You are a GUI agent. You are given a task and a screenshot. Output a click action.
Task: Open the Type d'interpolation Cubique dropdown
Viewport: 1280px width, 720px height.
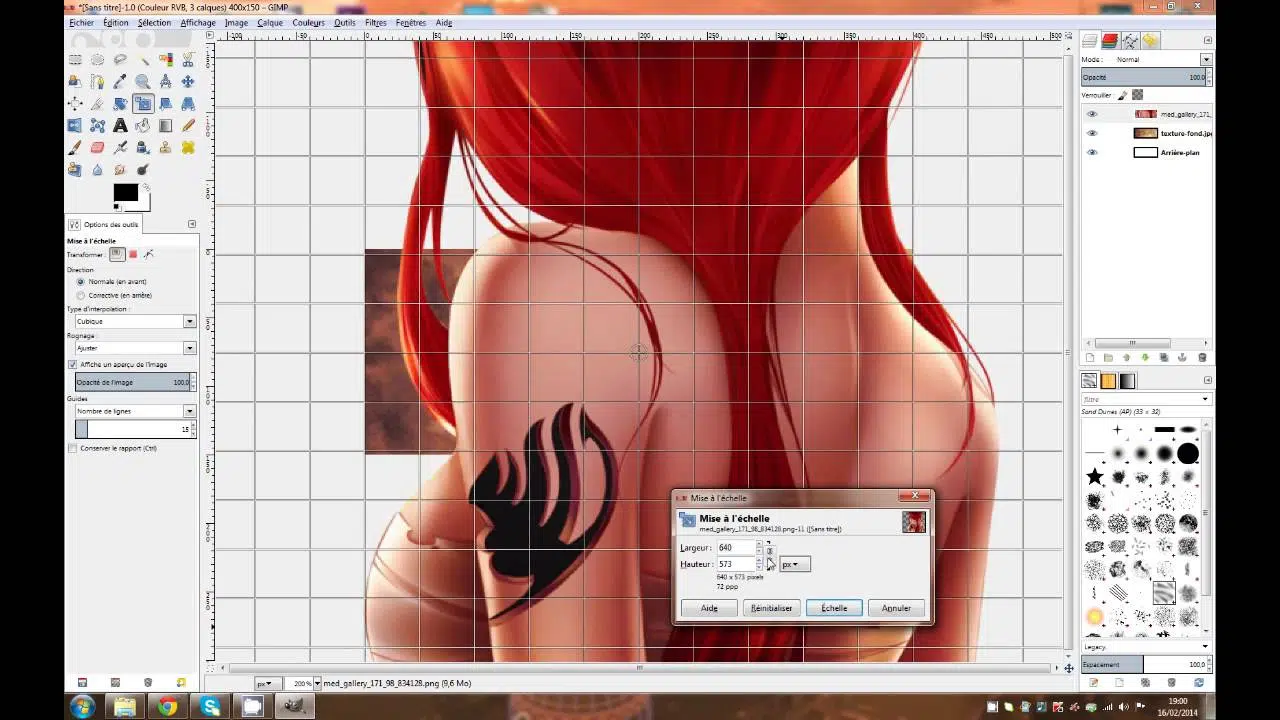click(135, 321)
